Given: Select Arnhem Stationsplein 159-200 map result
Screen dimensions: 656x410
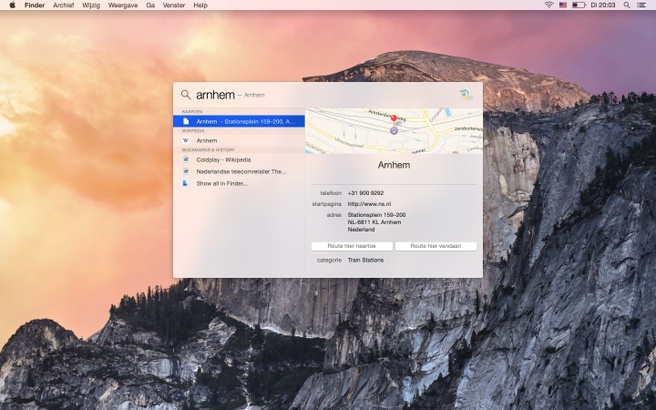Looking at the screenshot, I should click(239, 121).
